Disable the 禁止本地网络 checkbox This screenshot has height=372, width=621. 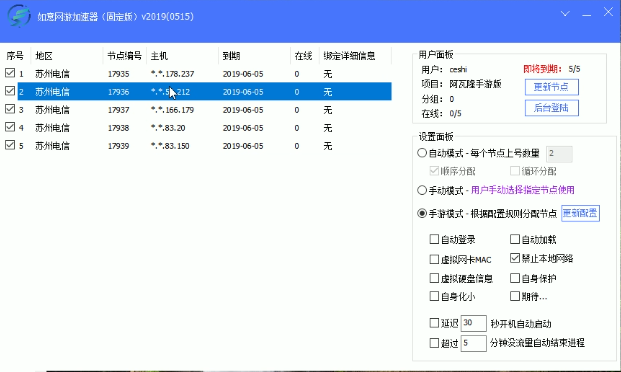click(x=515, y=258)
